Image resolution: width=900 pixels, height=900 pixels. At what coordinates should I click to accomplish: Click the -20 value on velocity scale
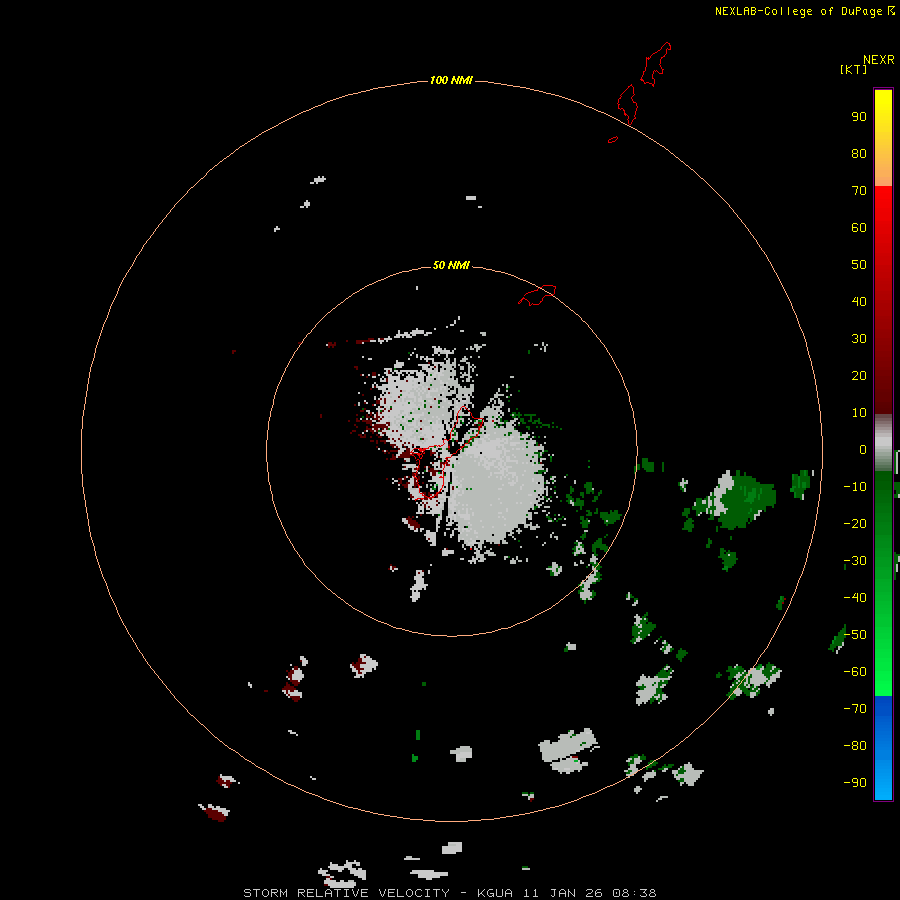click(x=855, y=523)
